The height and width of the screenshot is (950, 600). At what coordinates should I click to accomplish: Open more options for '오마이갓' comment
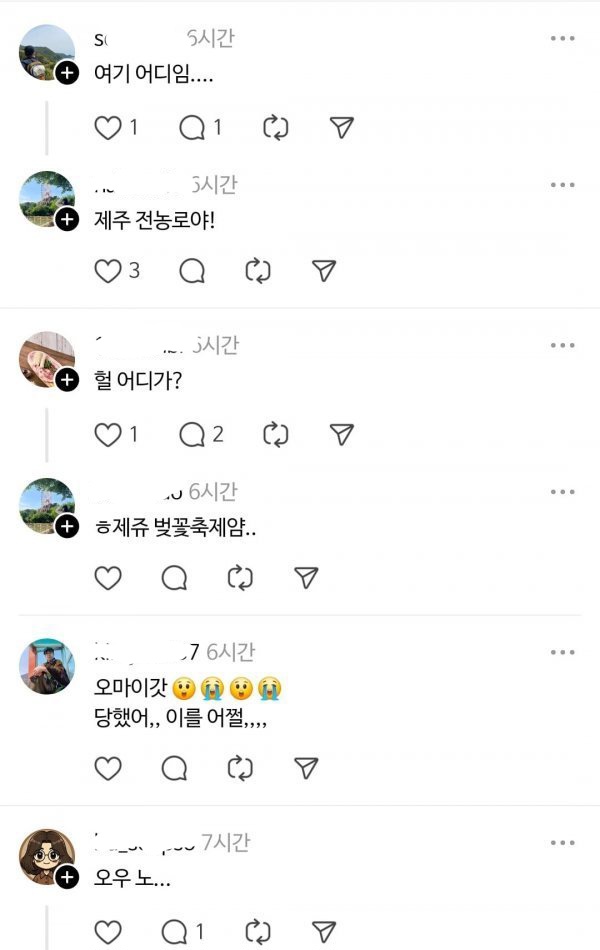tap(562, 653)
